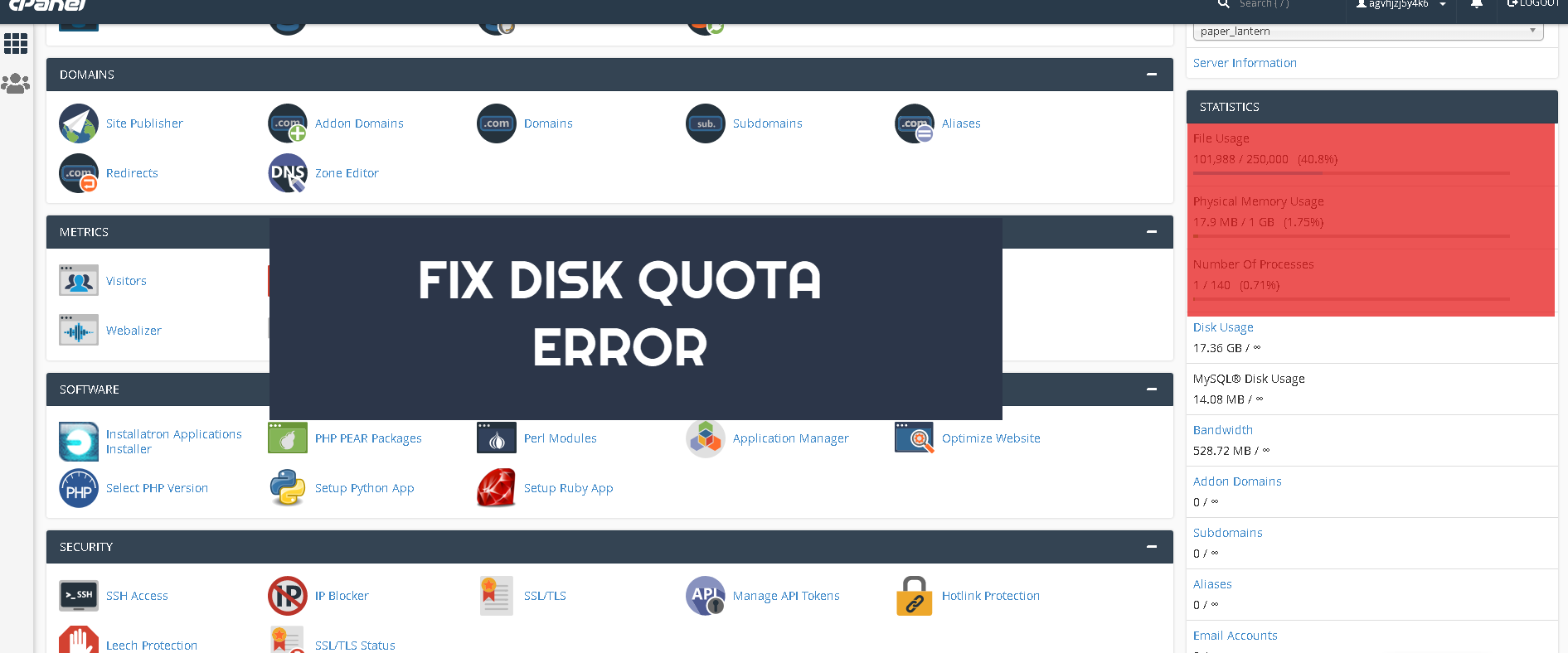The width and height of the screenshot is (1568, 653).
Task: Click the Installatron Applications Installer icon
Action: click(x=79, y=442)
